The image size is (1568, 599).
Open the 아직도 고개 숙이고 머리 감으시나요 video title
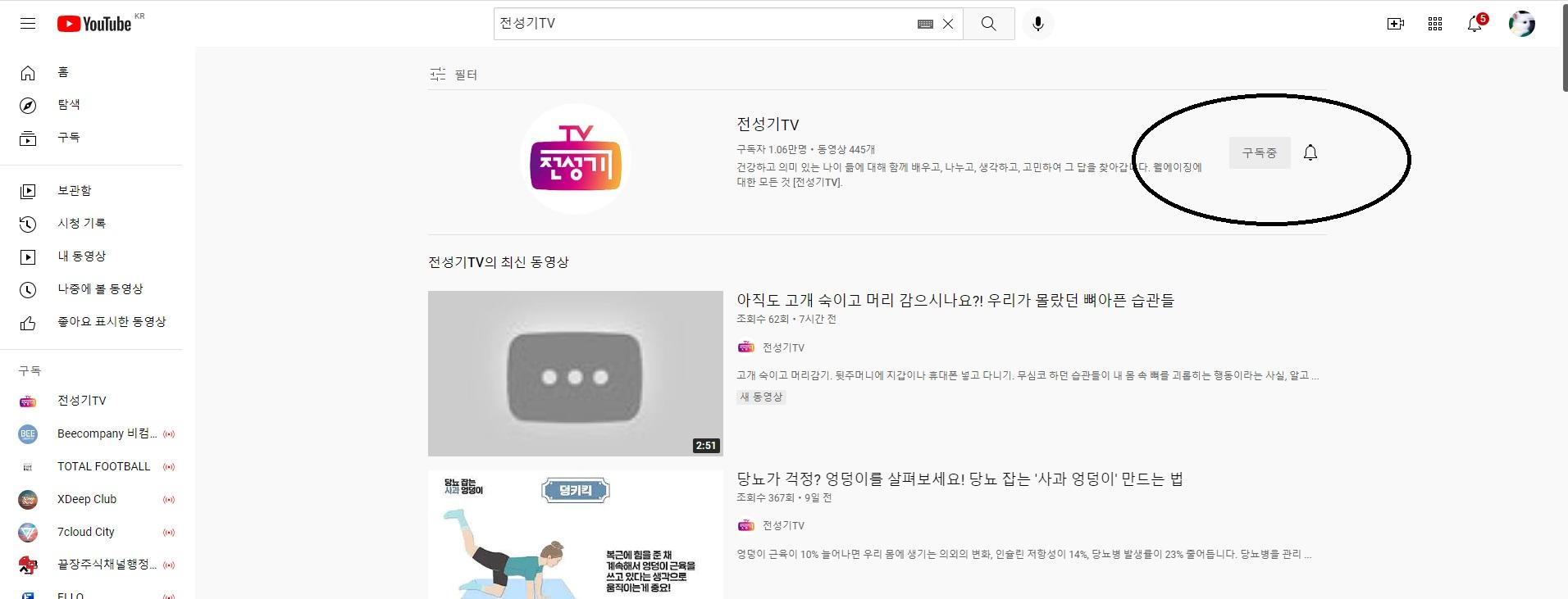pyautogui.click(x=955, y=301)
